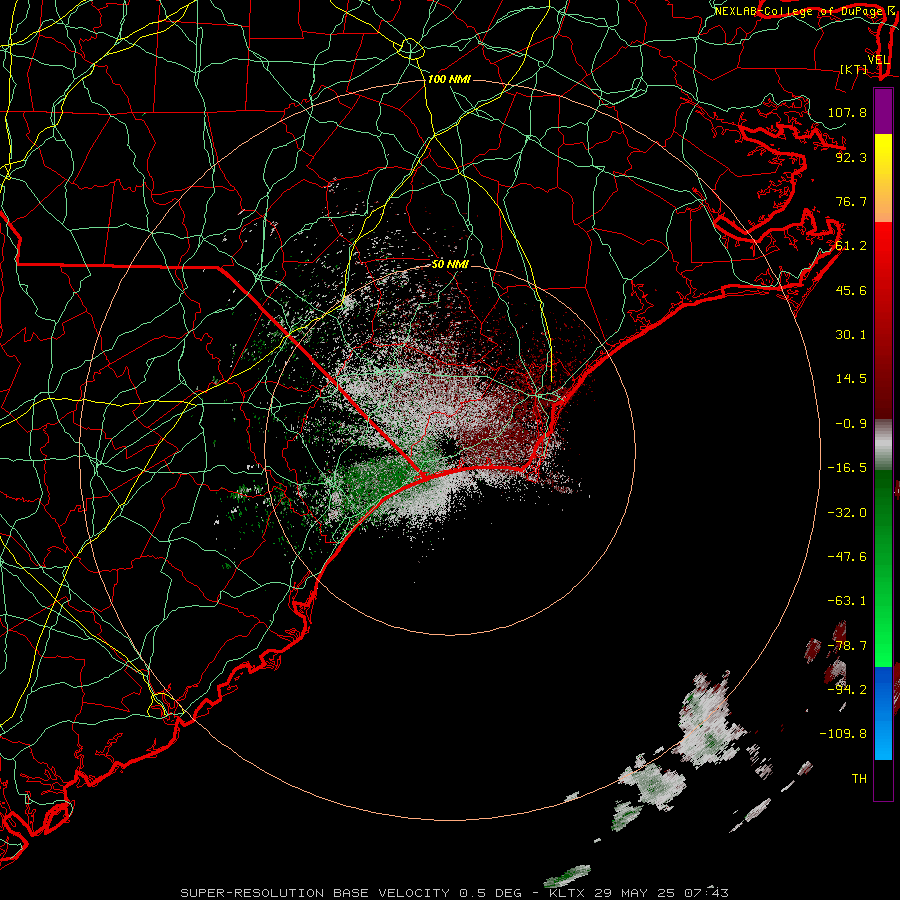Pick the green segment of velocity color bar

point(883,568)
